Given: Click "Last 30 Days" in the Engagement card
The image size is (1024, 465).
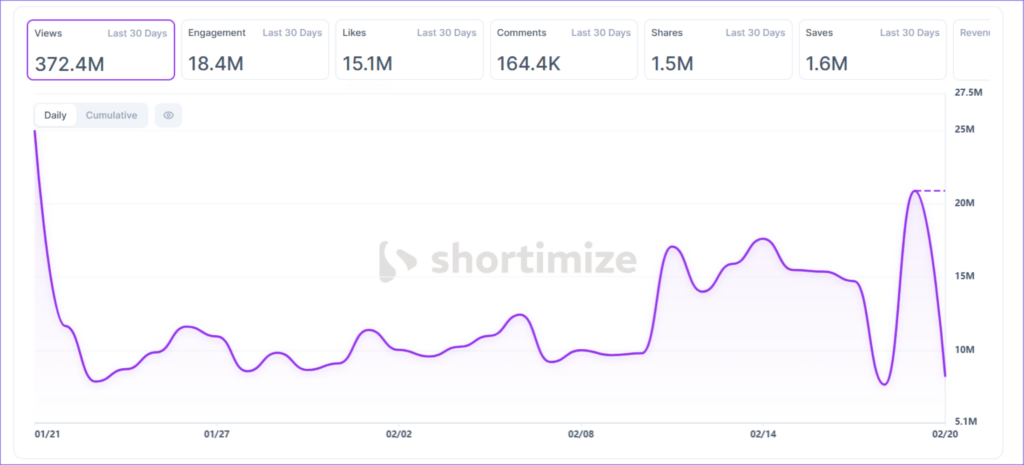Looking at the screenshot, I should point(292,33).
